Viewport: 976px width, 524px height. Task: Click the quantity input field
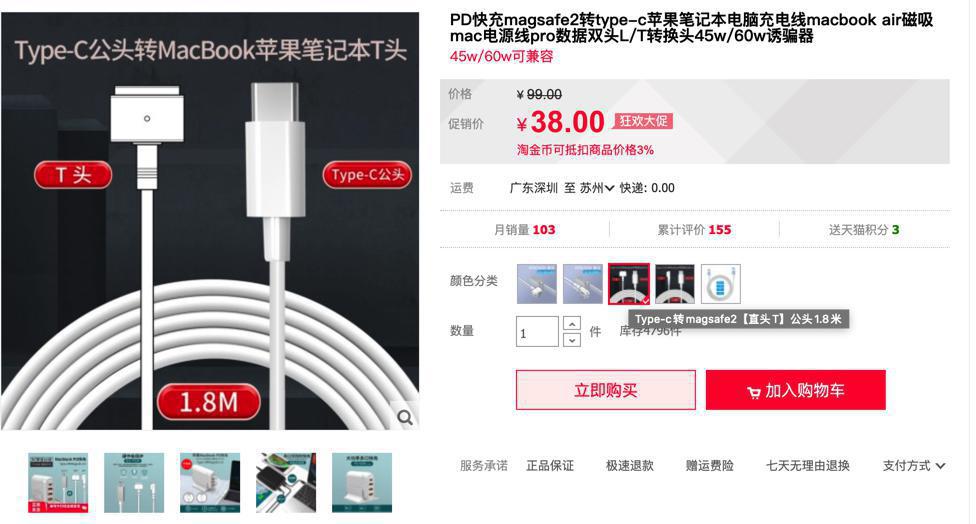click(x=537, y=332)
